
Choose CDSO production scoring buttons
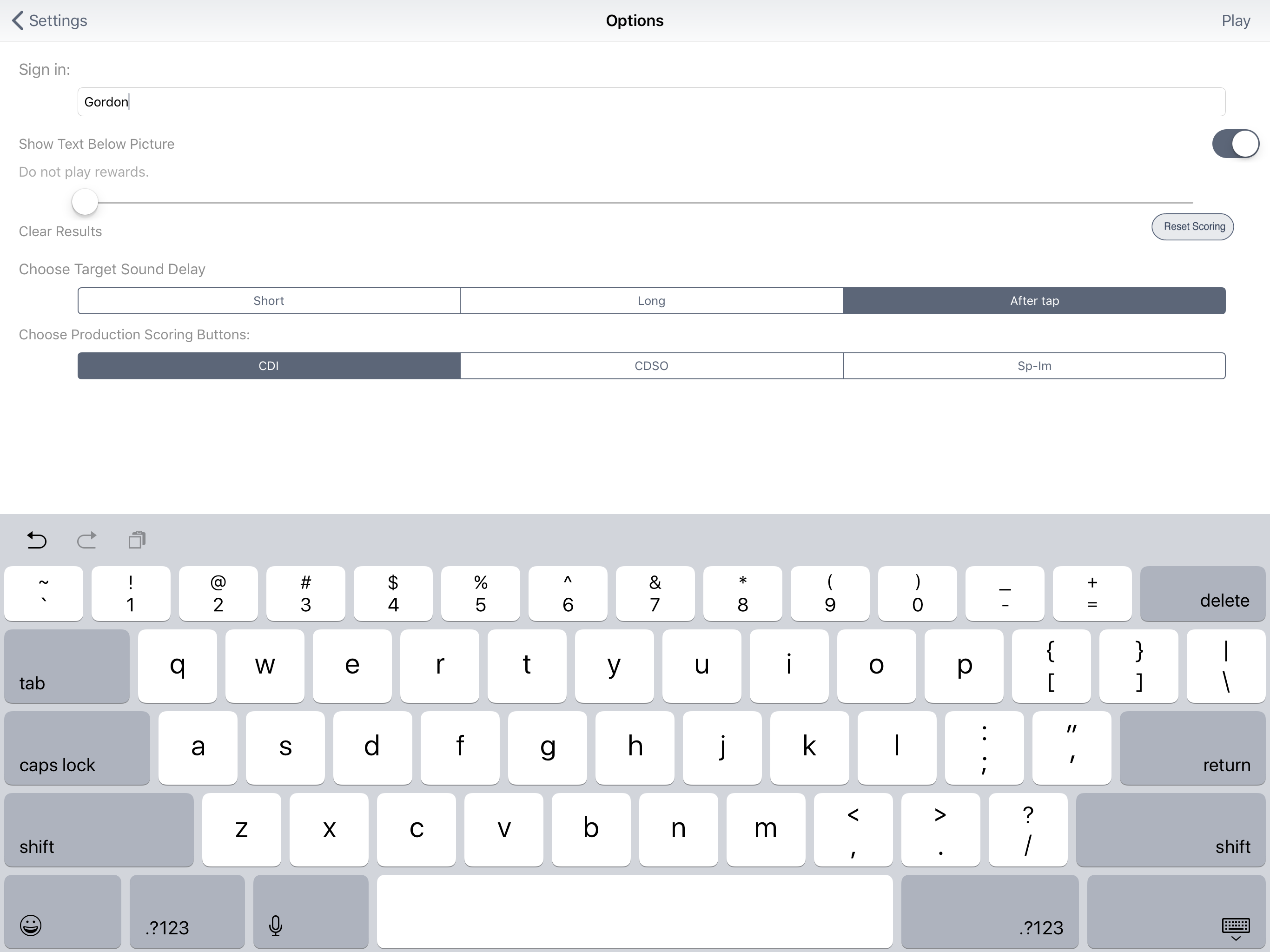[x=651, y=366]
